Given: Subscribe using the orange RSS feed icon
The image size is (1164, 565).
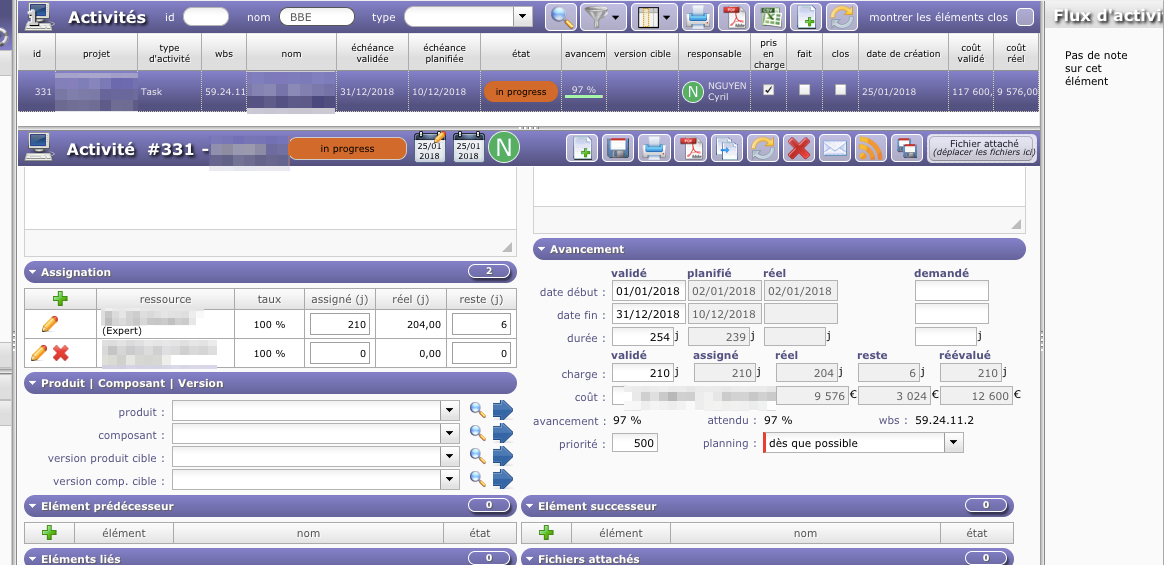Looking at the screenshot, I should [x=871, y=149].
